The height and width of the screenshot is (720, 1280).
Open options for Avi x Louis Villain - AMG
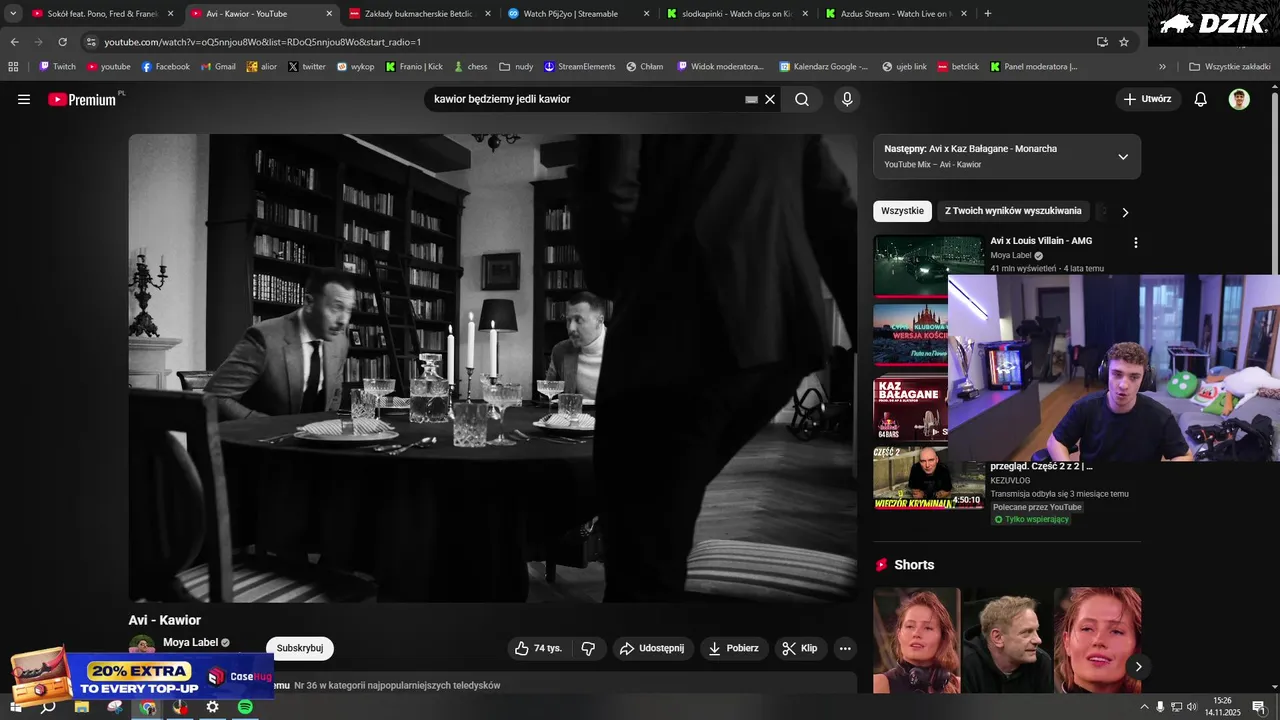click(x=1135, y=242)
